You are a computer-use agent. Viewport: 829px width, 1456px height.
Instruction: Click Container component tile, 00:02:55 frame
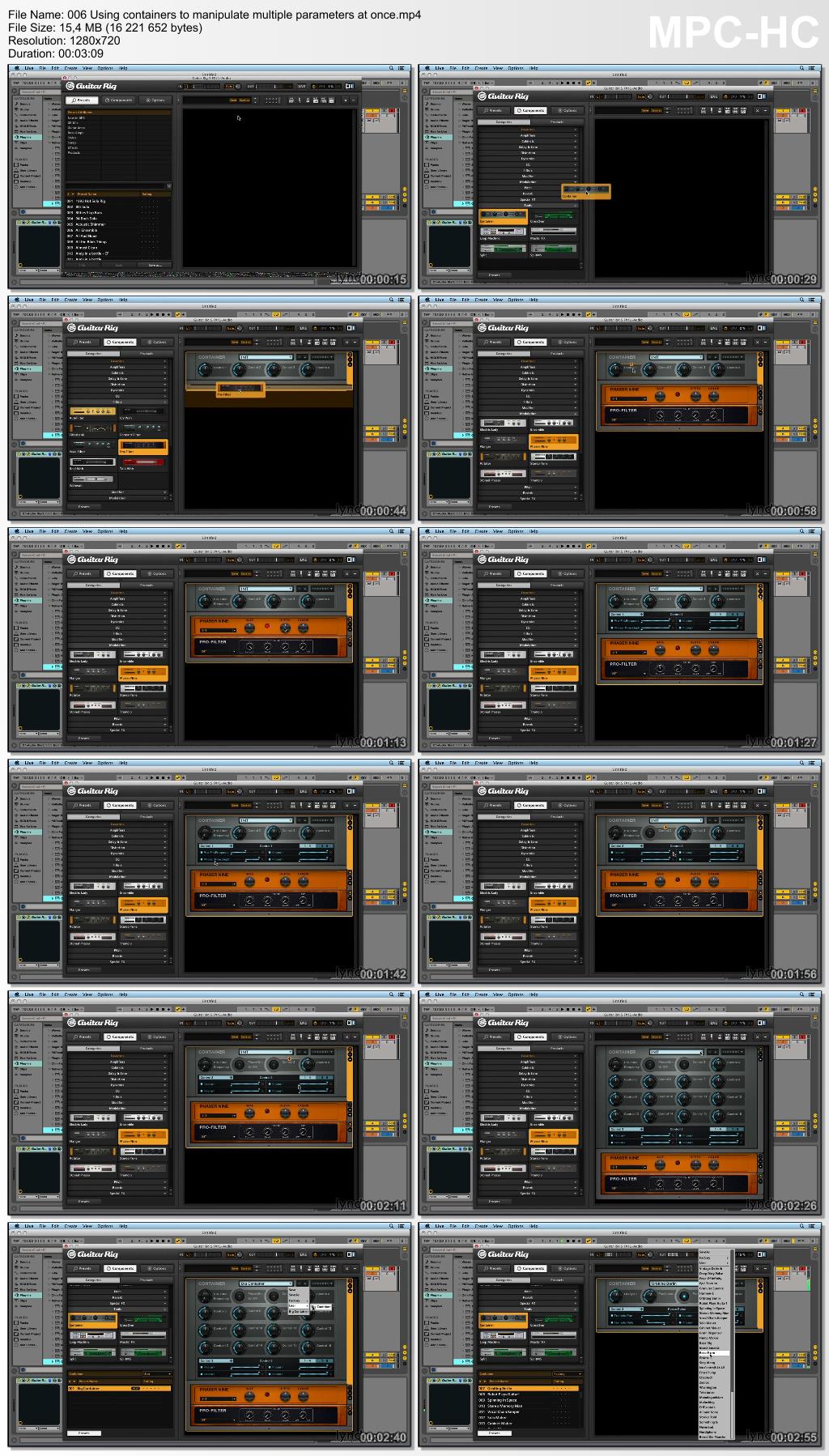(503, 1320)
